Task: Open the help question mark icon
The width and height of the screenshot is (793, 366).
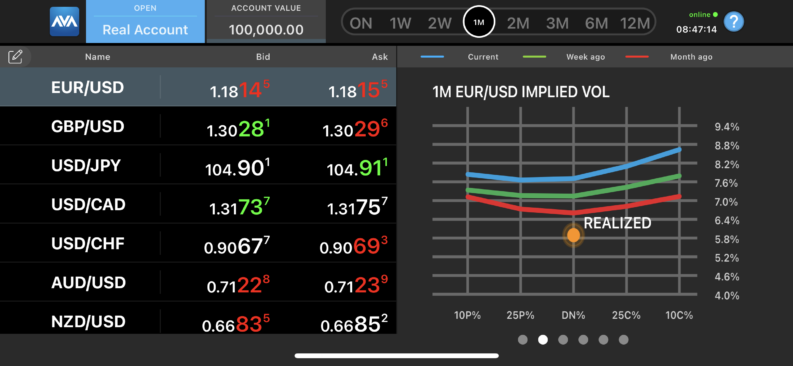Action: point(734,22)
